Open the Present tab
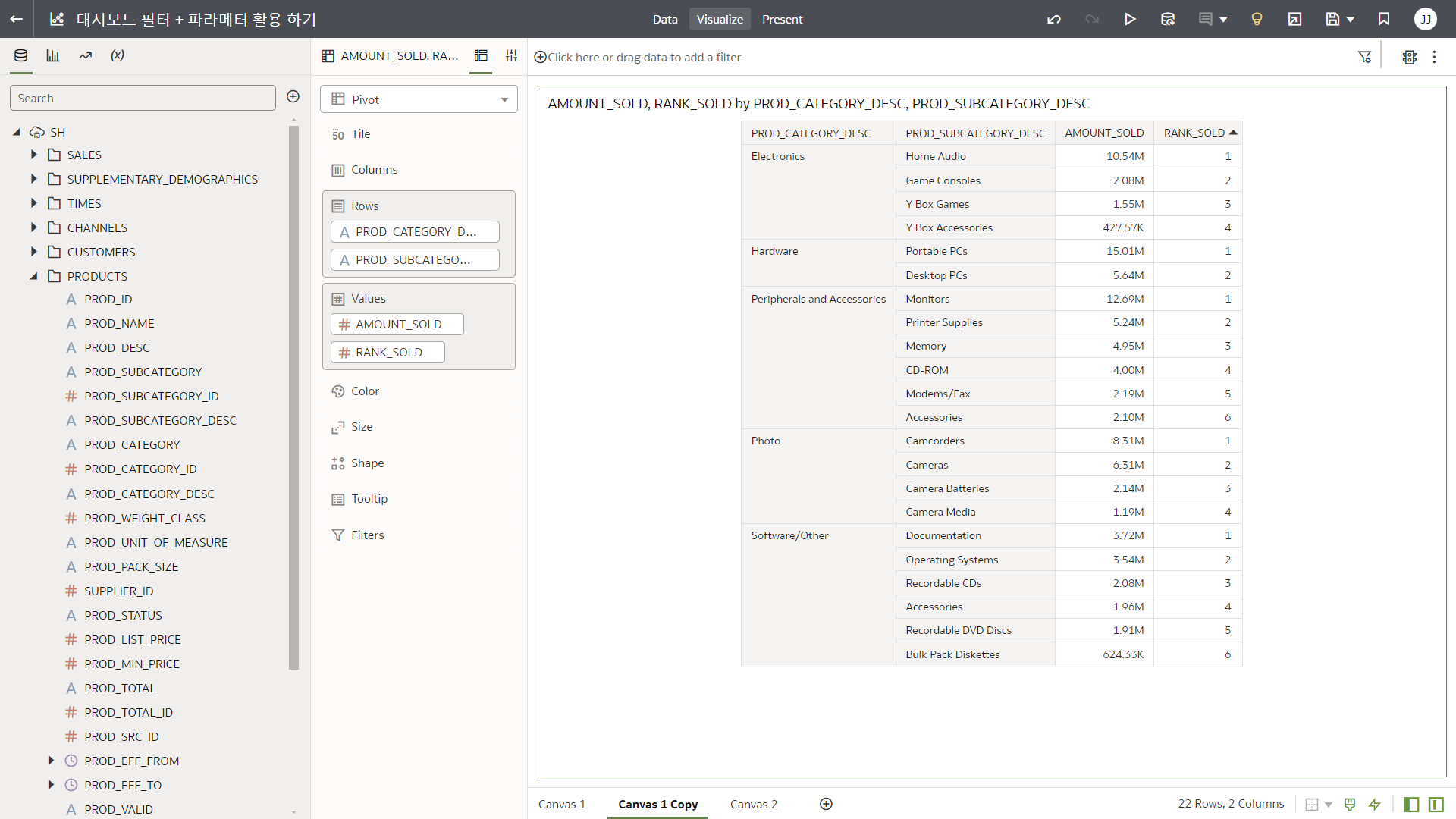 pyautogui.click(x=782, y=19)
